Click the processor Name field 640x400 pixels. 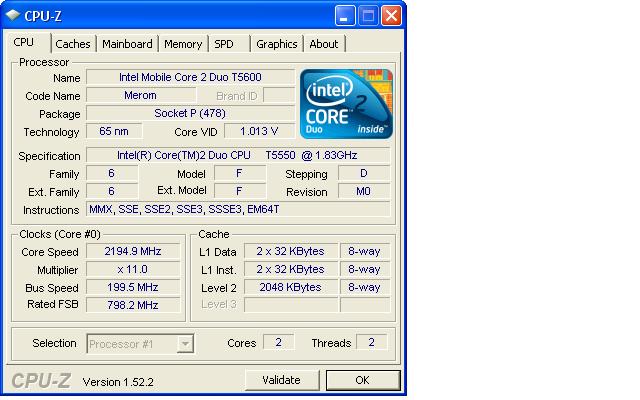pyautogui.click(x=190, y=77)
